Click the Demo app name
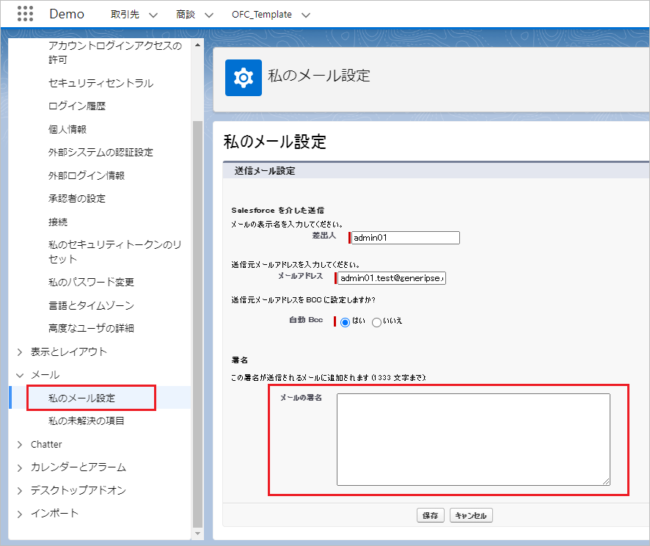This screenshot has width=650, height=546. point(67,14)
